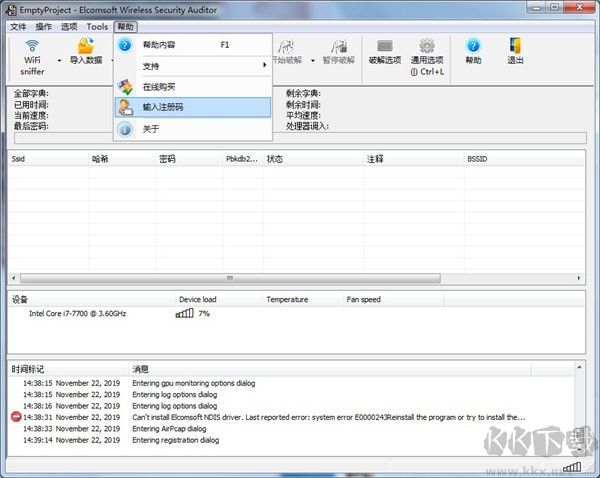Expand the 支持 submenu arrow

point(264,65)
